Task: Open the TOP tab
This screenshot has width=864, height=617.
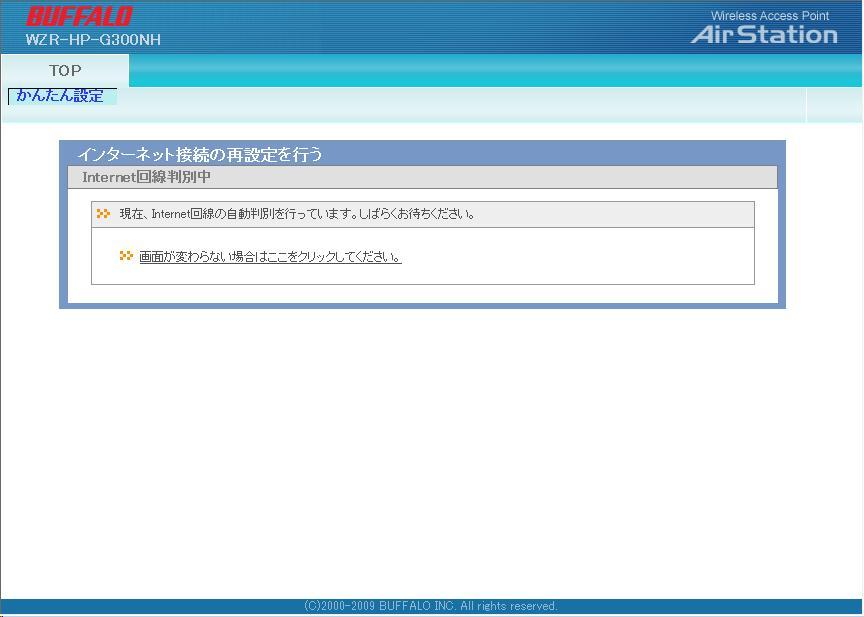Action: [x=65, y=70]
